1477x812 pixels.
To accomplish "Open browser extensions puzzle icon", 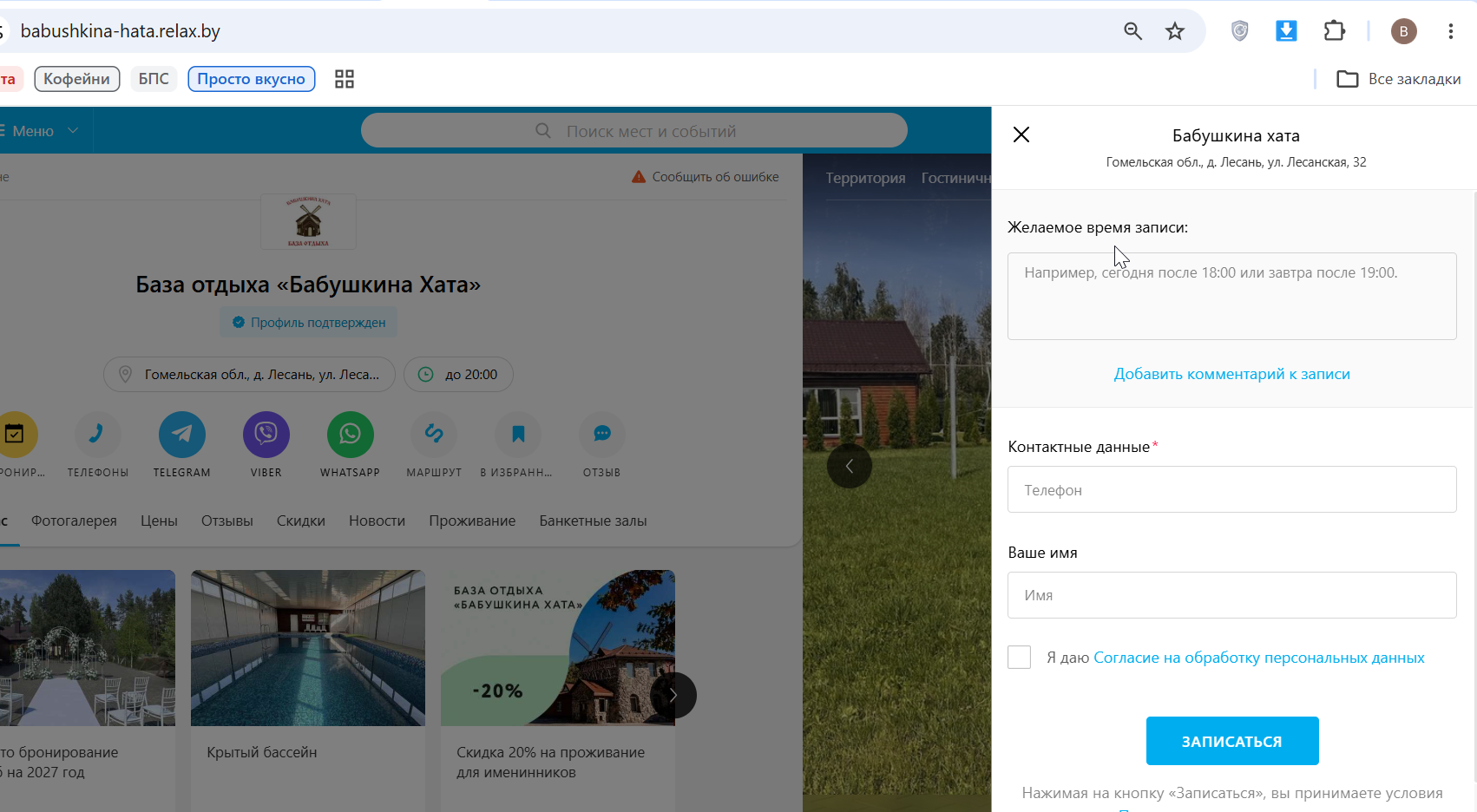I will (x=1334, y=31).
